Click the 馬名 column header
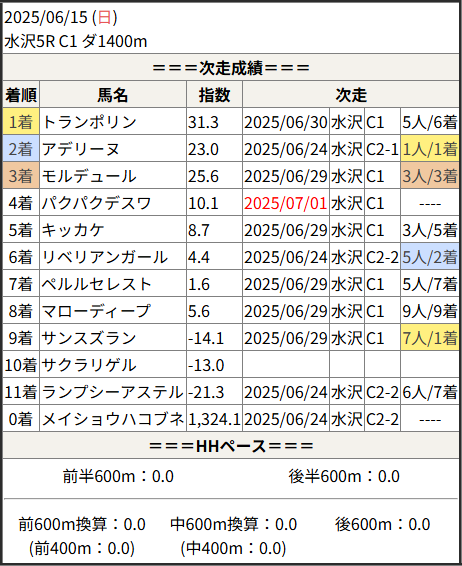This screenshot has height=566, width=462. click(x=113, y=95)
